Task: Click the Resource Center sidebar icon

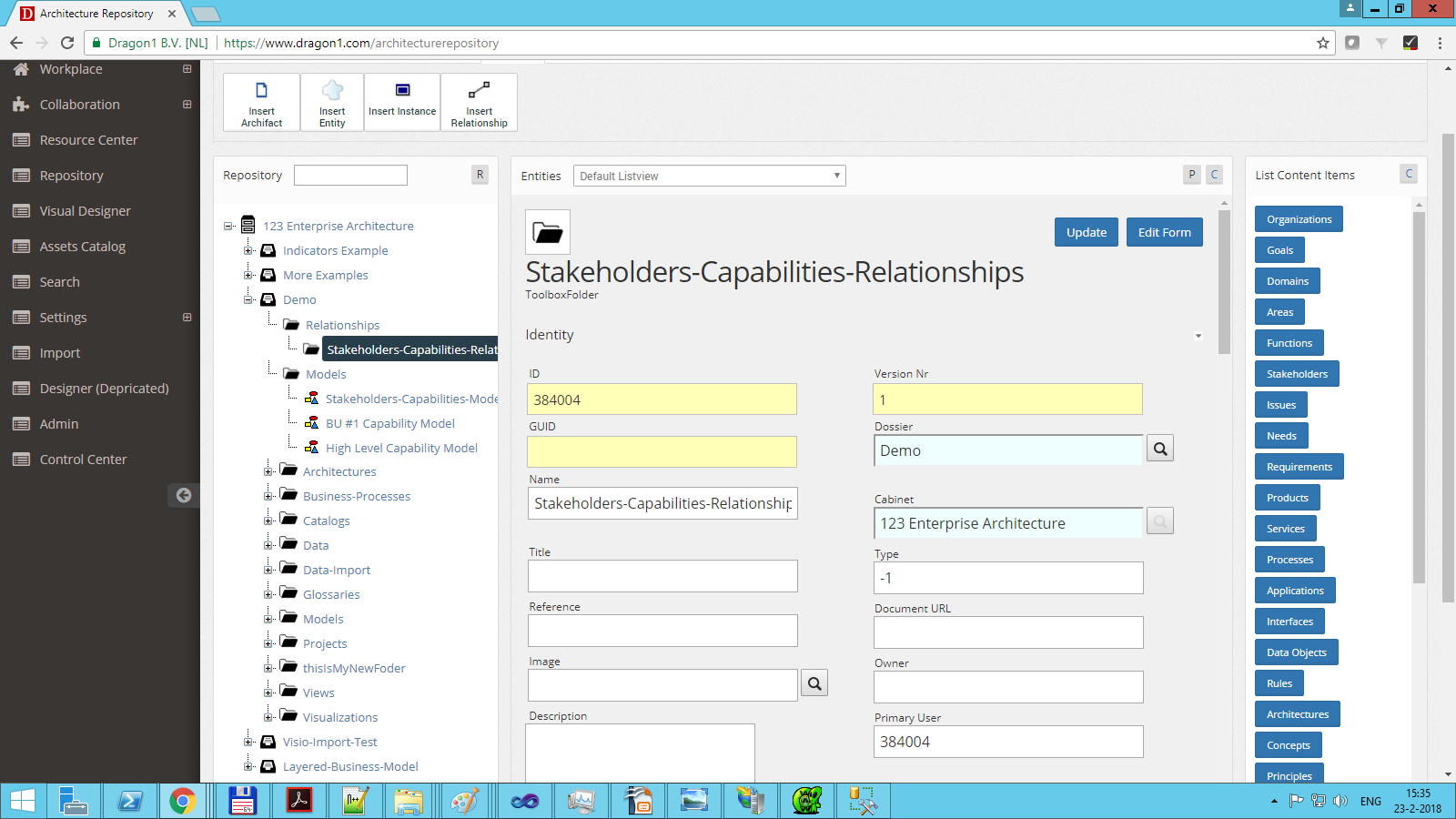Action: 21,140
